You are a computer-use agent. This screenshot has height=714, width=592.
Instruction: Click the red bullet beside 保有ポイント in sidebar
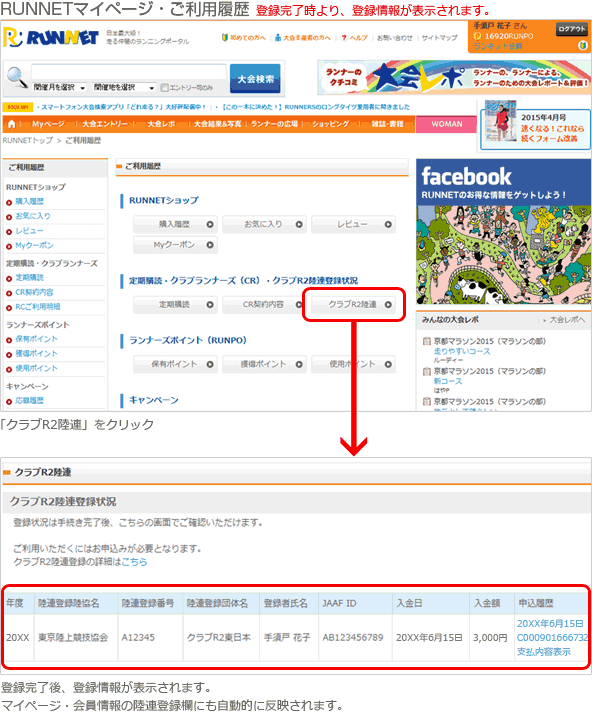9,340
